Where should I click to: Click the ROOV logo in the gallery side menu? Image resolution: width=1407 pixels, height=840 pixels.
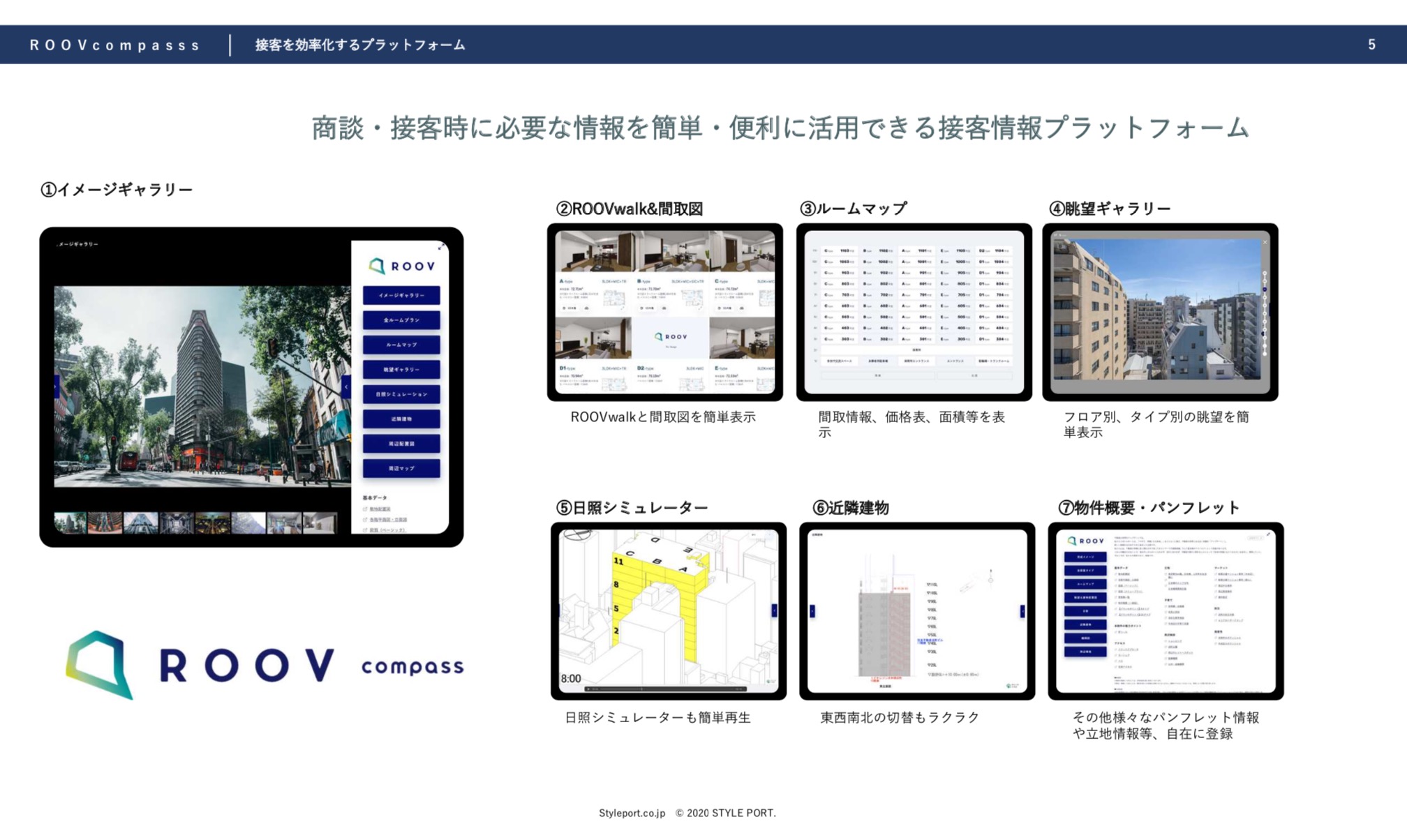click(401, 266)
